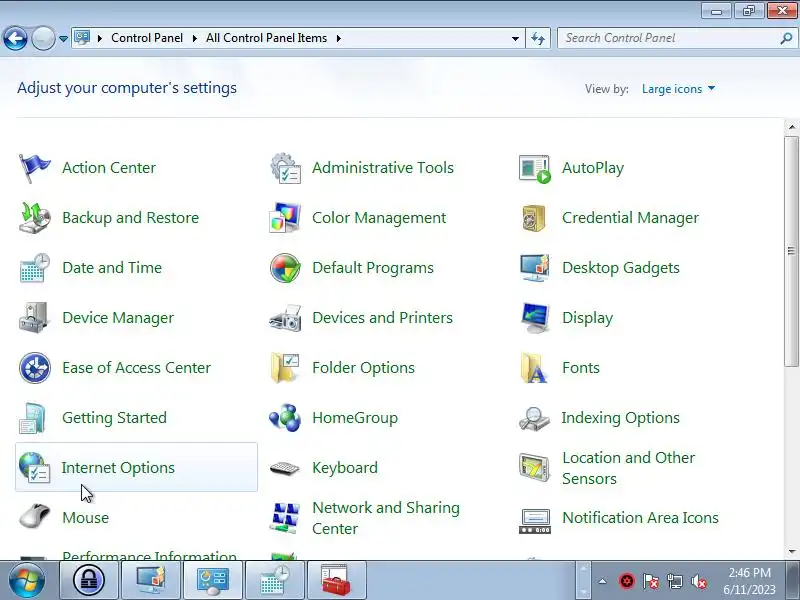Open the Indexing Options magnifier icon

(534, 418)
